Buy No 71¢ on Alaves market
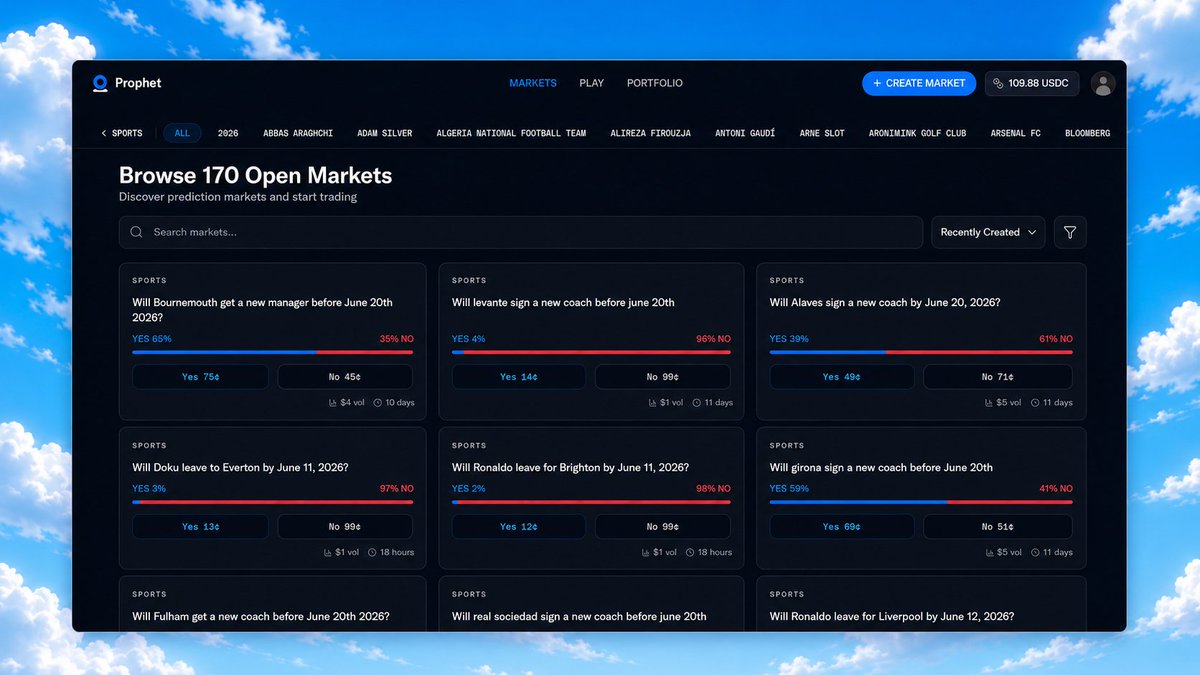Viewport: 1200px width, 675px height. [x=998, y=377]
